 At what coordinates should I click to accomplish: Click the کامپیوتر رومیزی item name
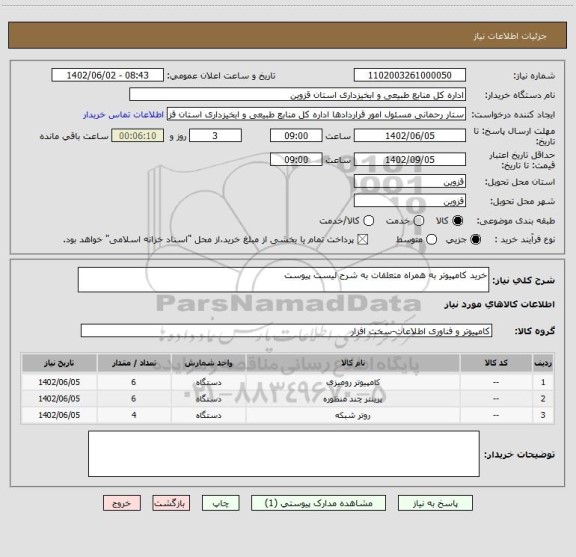(353, 382)
